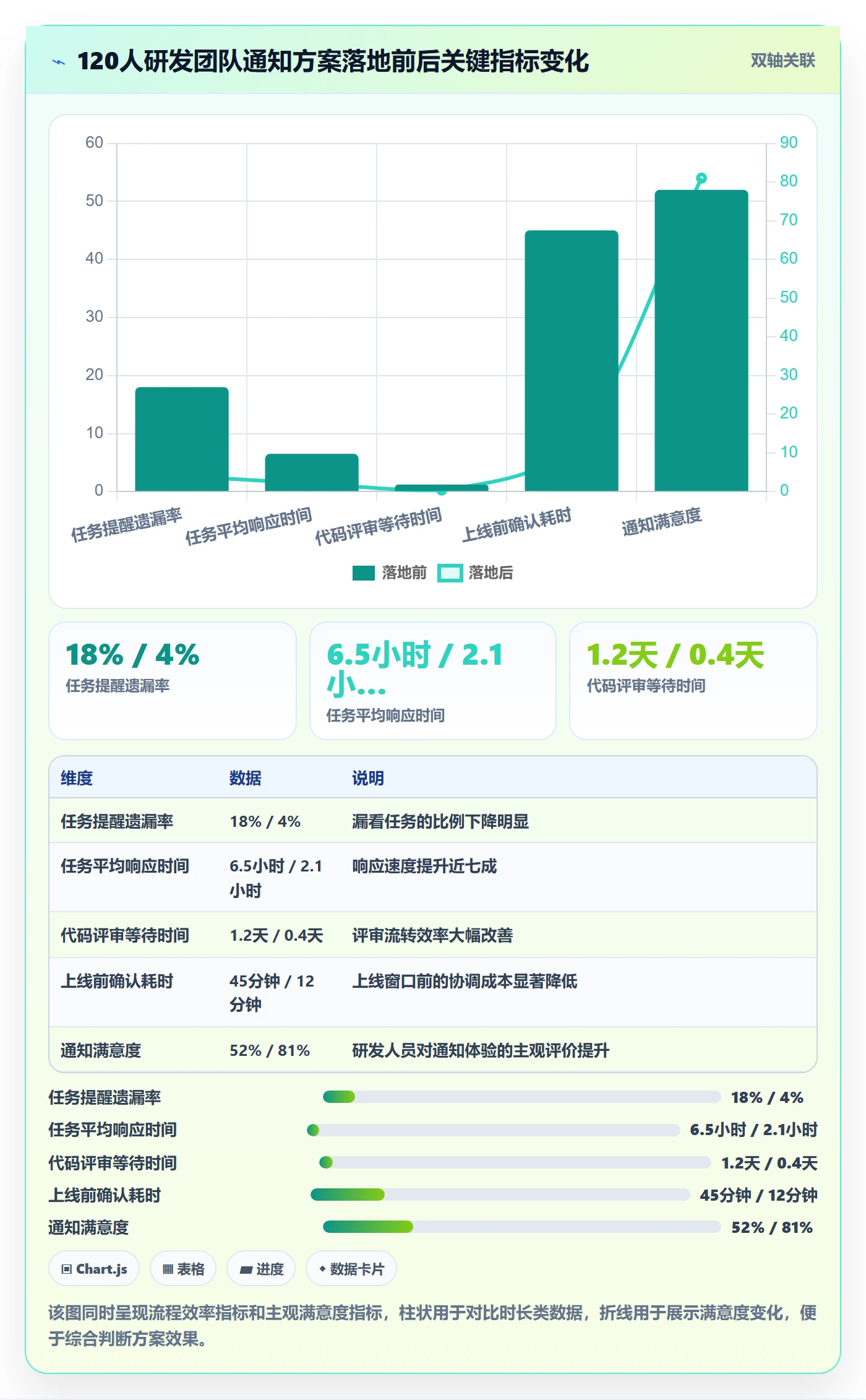Screen dimensions: 866x1400
Task: Click the chart bar for 上线前确认耗时
Action: 572,361
